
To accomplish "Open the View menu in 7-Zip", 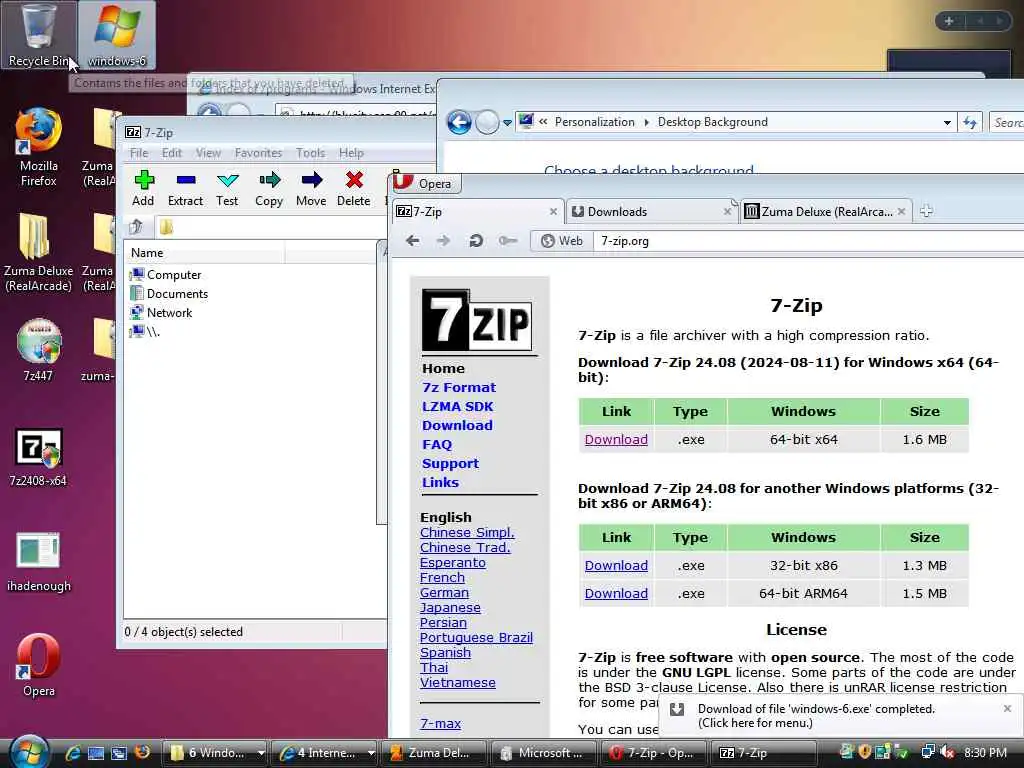I will 208,153.
